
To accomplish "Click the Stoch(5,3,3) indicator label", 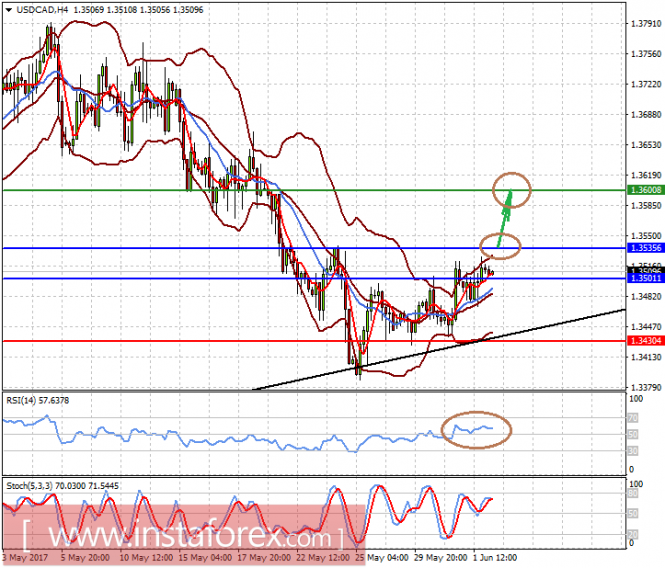I will point(63,486).
